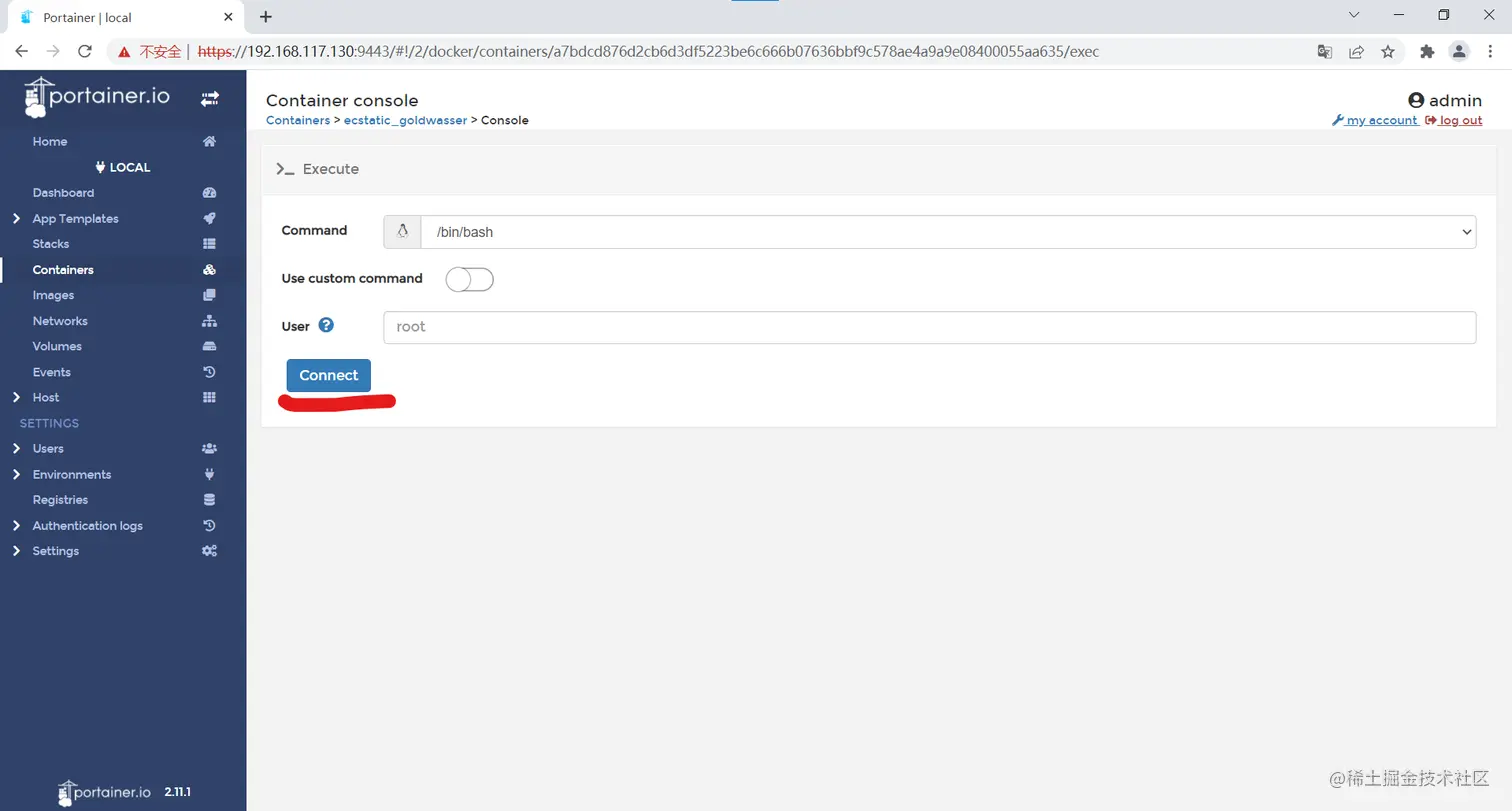Click the Events history icon

[209, 372]
